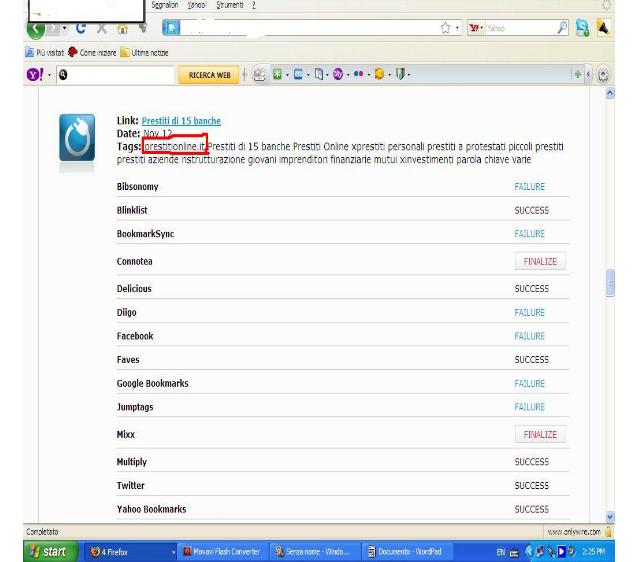Screen dimensions: 640x562
Task: Open the Yahoo Mail toolbar icon
Action: coord(298,74)
